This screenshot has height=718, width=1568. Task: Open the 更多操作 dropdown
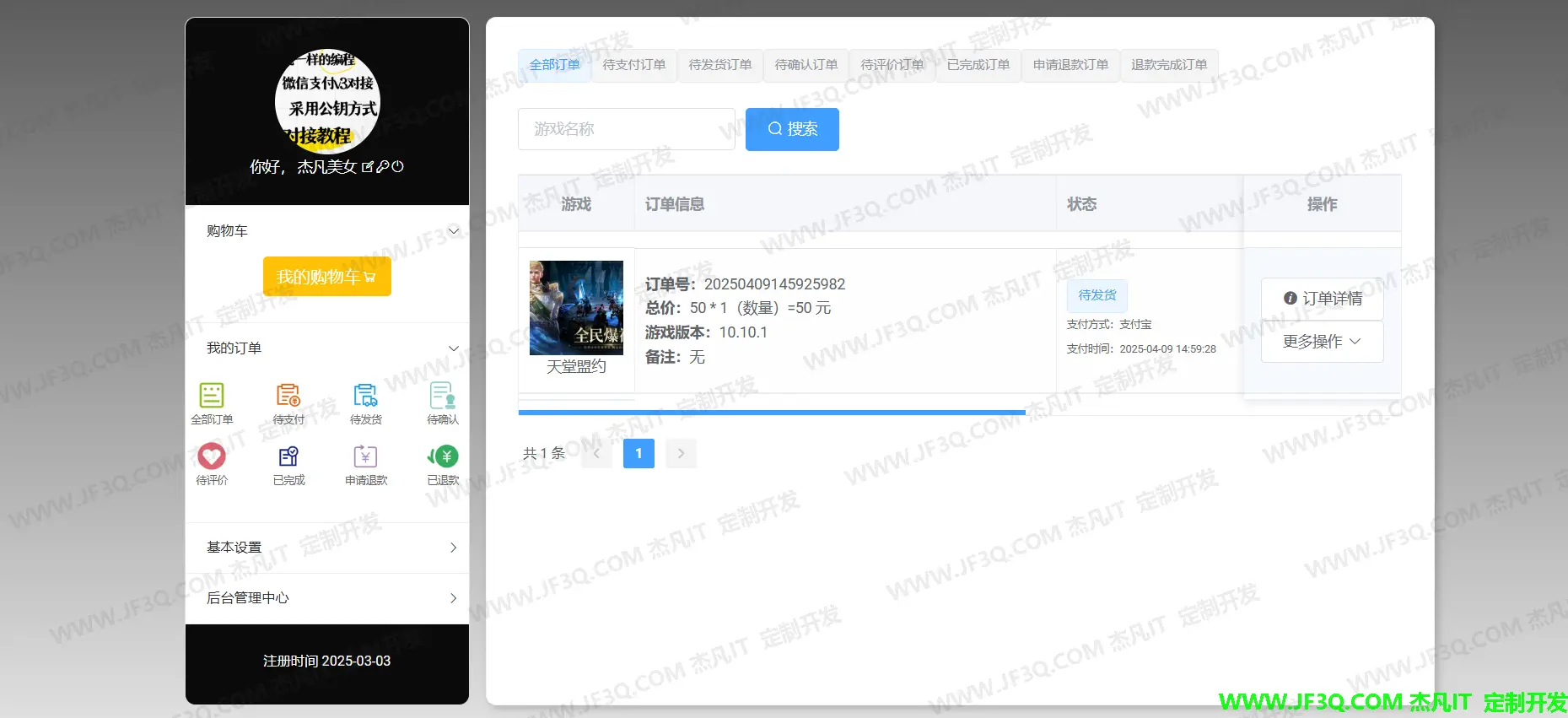1322,342
